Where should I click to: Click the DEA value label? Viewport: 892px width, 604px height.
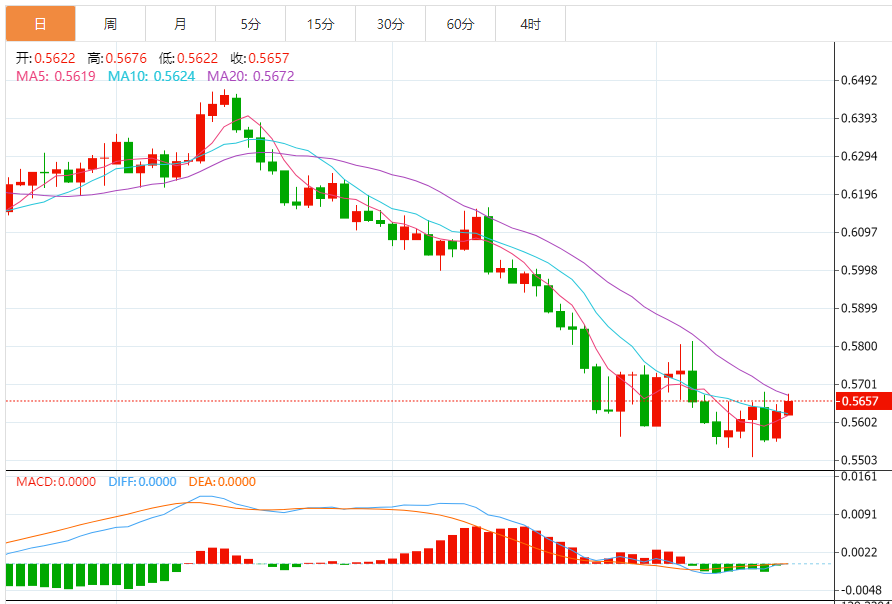[222, 482]
